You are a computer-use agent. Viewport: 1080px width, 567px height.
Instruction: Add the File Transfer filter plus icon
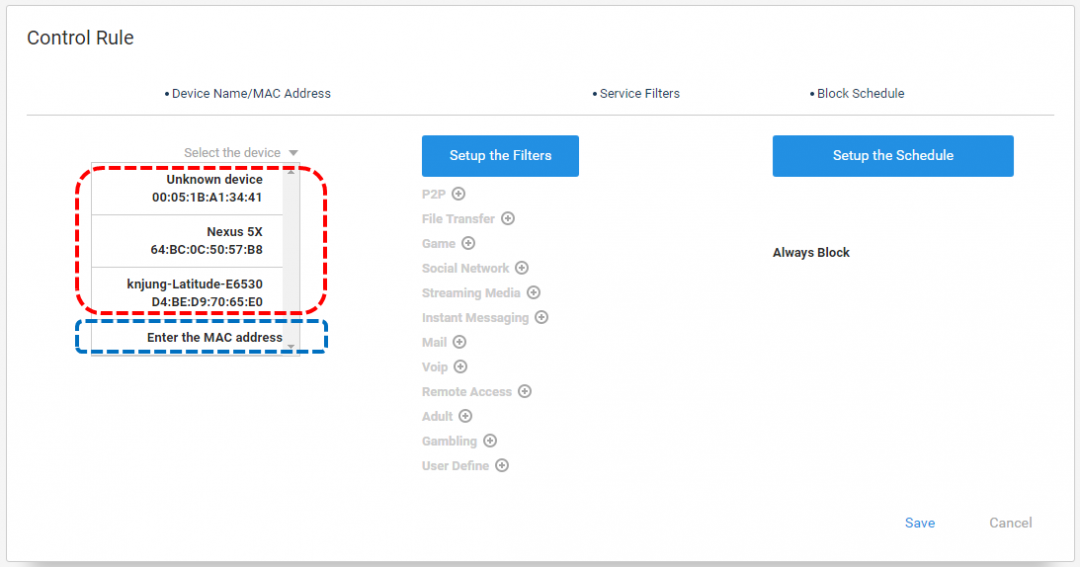coord(508,218)
